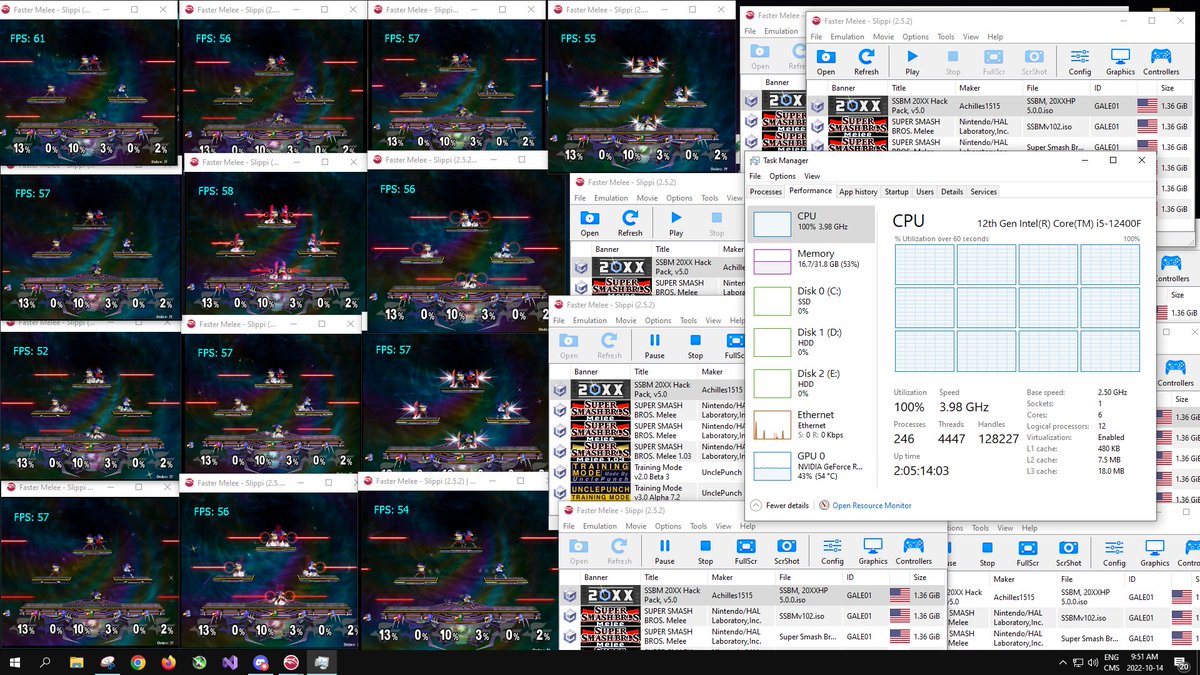Select SSBMv102.iso row in the top-right Slippi window

click(1001, 126)
